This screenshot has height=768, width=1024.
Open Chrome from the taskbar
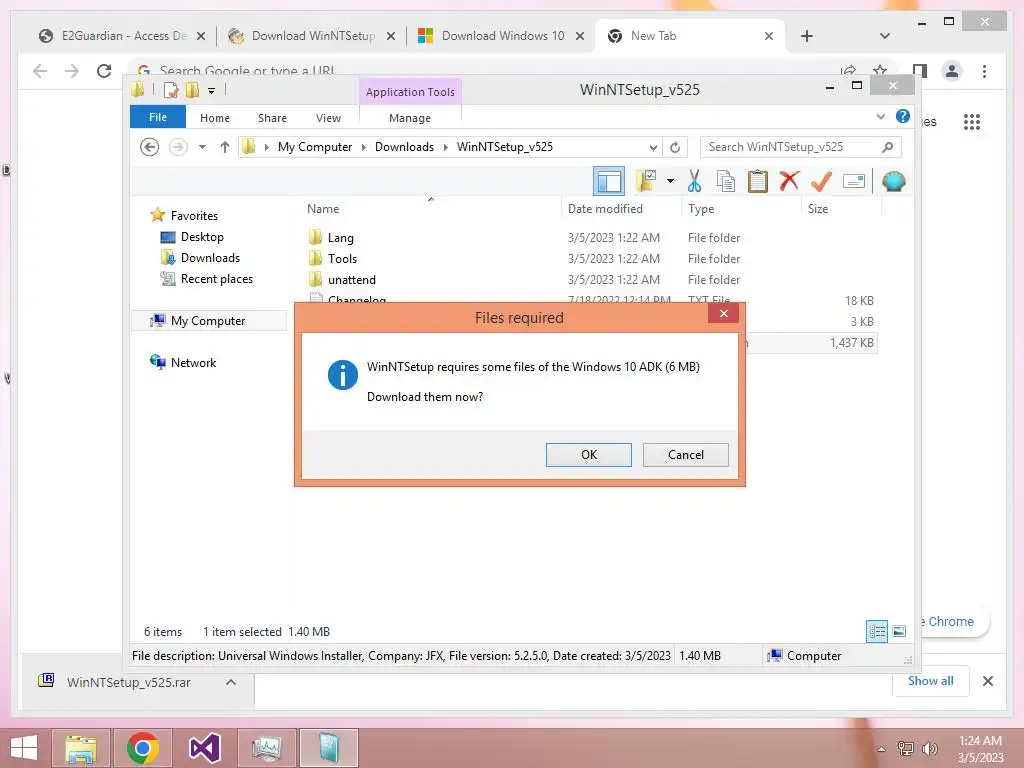[143, 748]
